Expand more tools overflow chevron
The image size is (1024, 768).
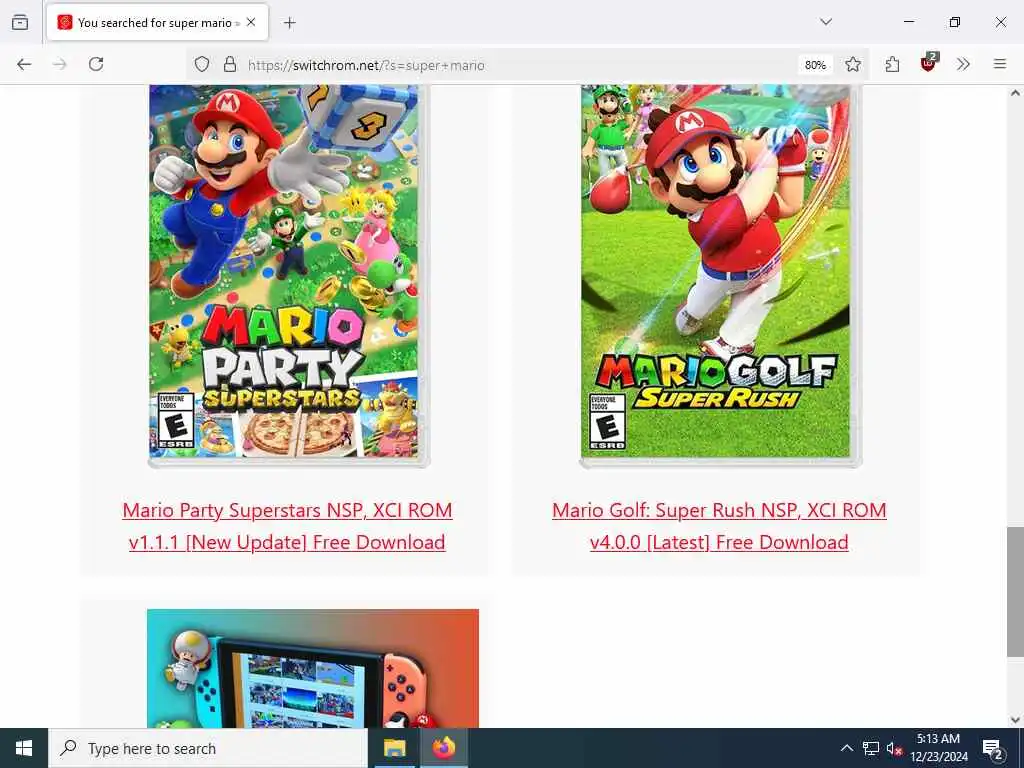[963, 64]
